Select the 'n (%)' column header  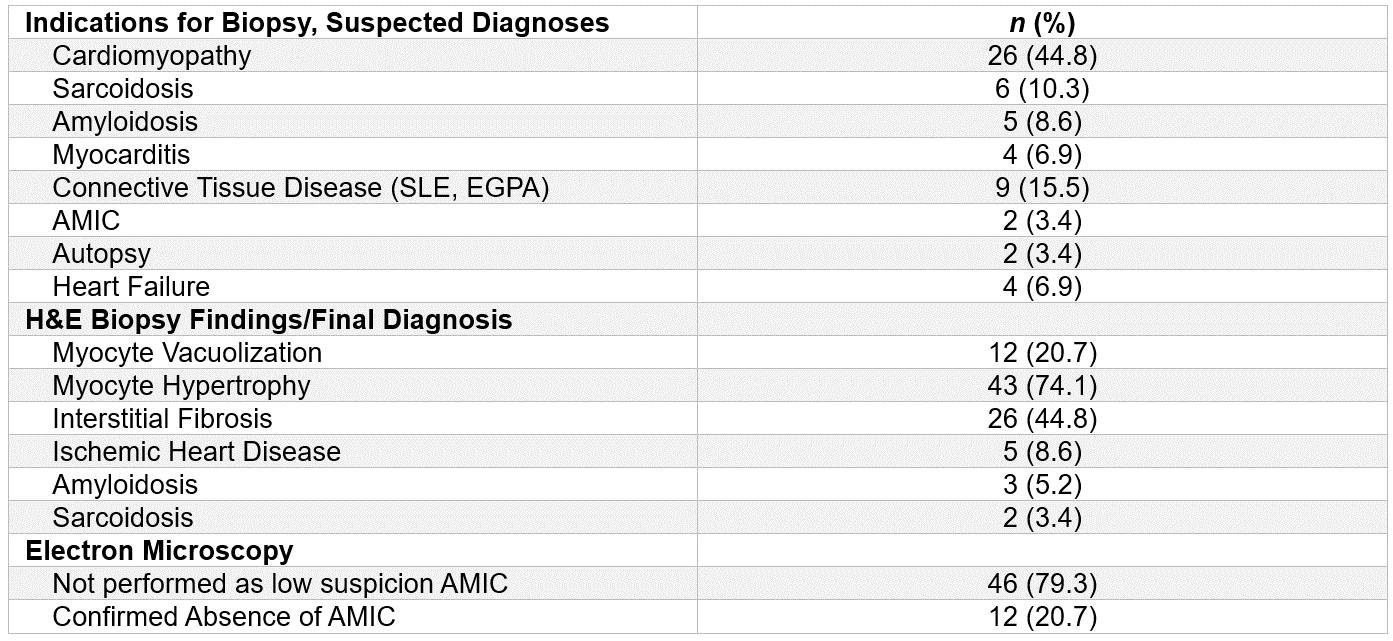pyautogui.click(x=1042, y=23)
